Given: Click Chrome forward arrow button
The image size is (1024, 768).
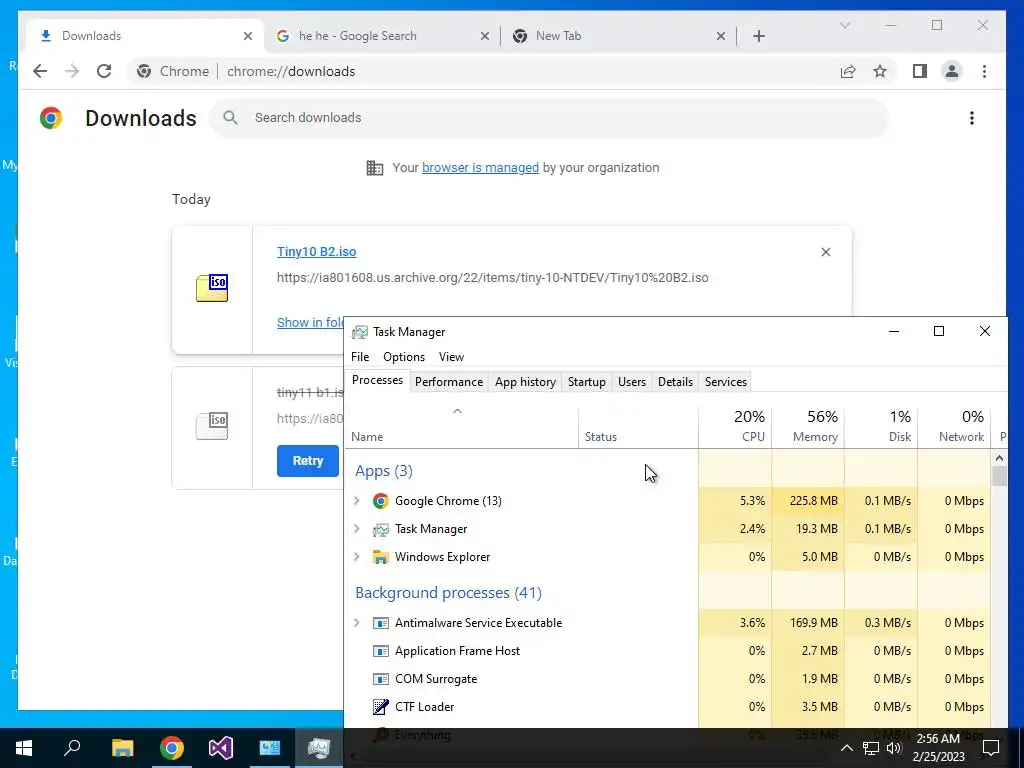Looking at the screenshot, I should [72, 71].
